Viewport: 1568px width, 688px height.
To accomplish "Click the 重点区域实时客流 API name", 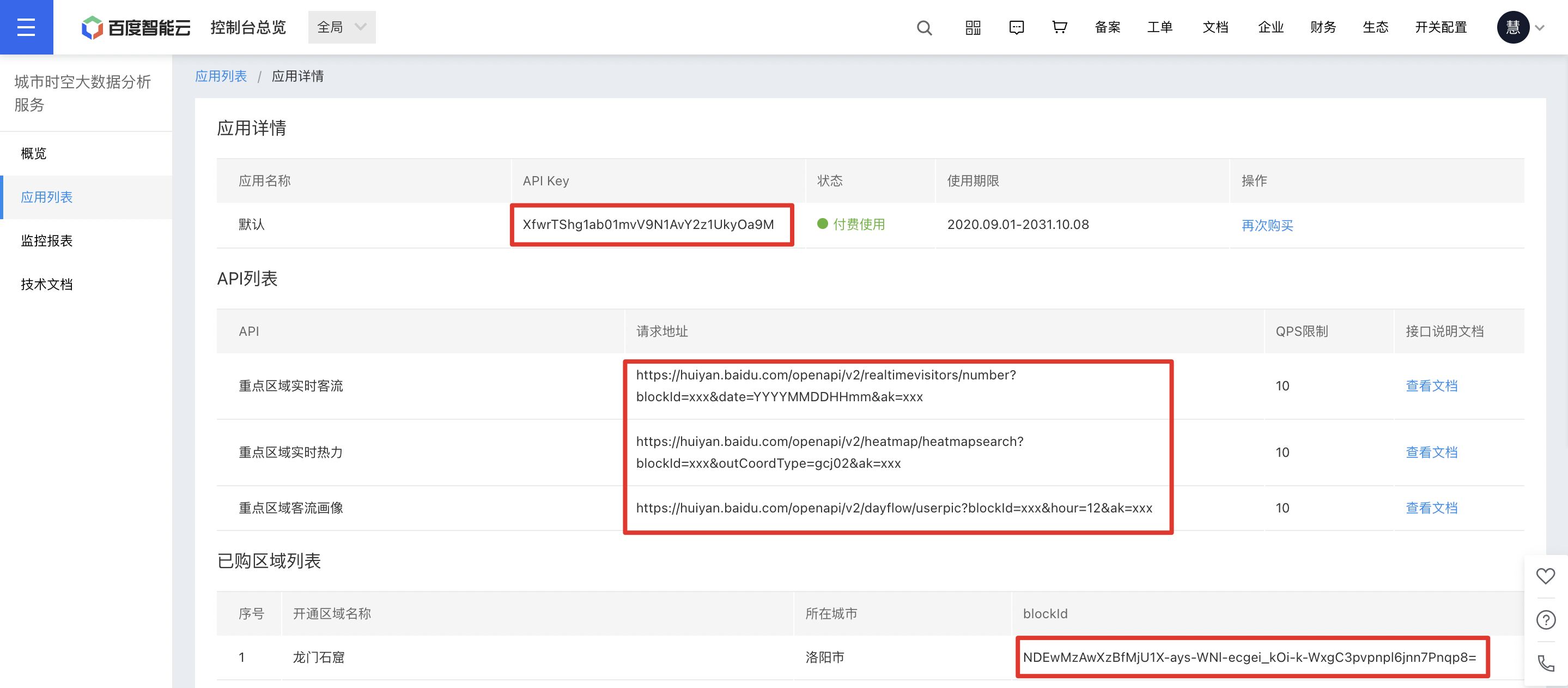I will [x=290, y=386].
